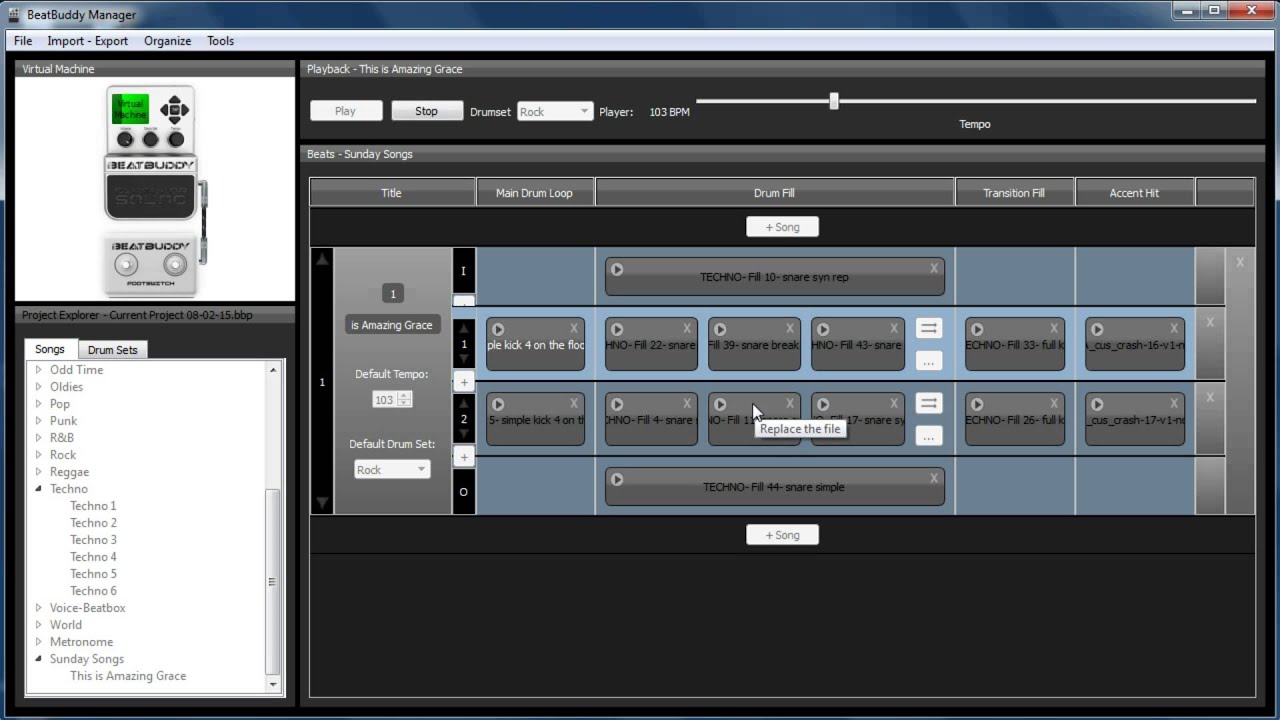Move song 1 up using the up arrow
Viewport: 1280px width, 720px height.
[322, 259]
